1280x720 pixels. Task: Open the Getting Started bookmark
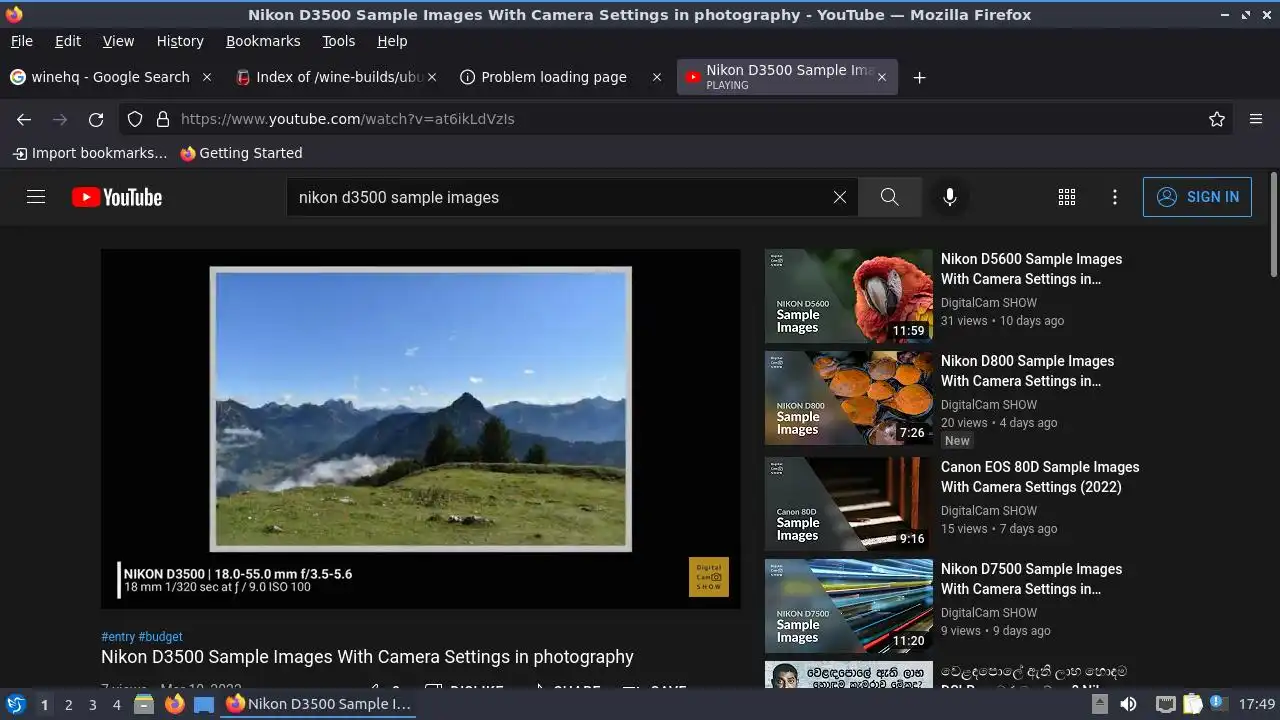[x=241, y=153]
